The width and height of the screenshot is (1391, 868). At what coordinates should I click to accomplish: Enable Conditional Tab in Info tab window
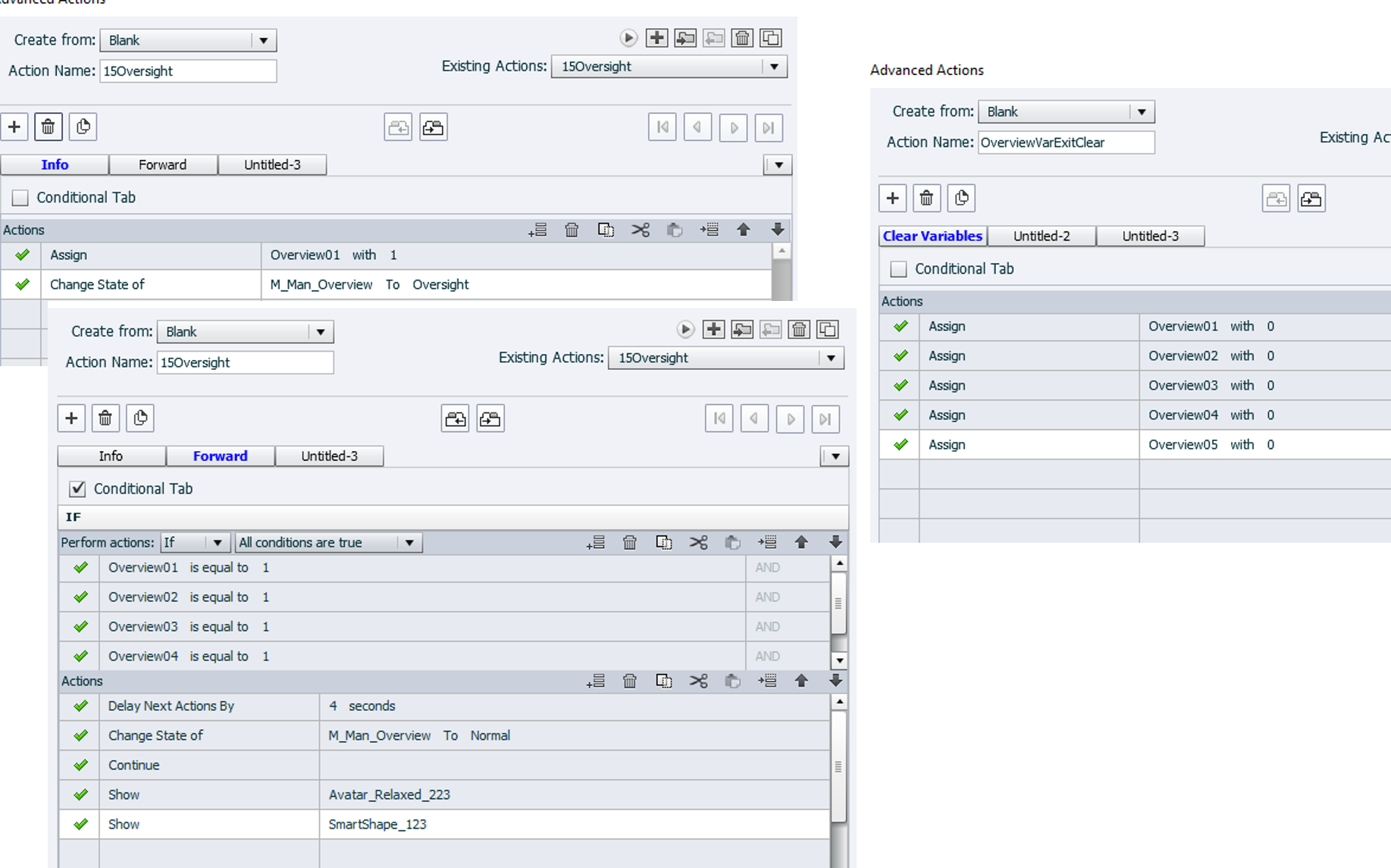(x=20, y=198)
